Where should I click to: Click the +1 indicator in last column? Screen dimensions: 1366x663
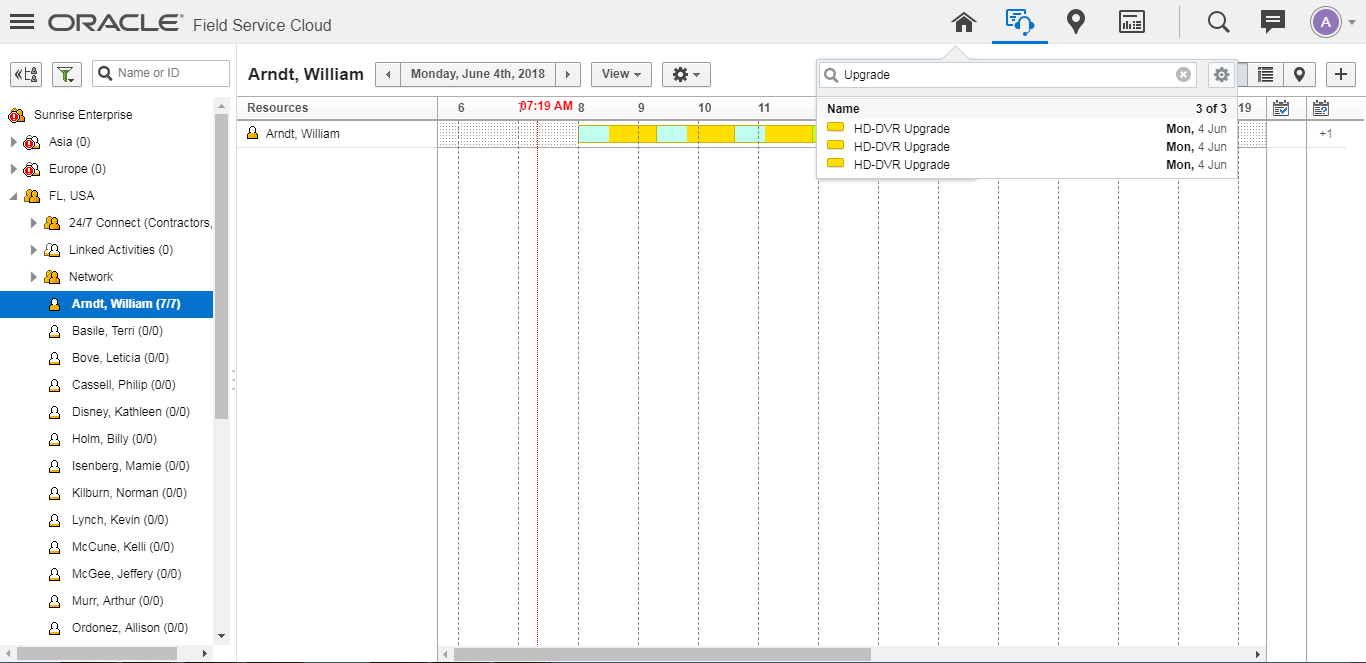[x=1325, y=134]
